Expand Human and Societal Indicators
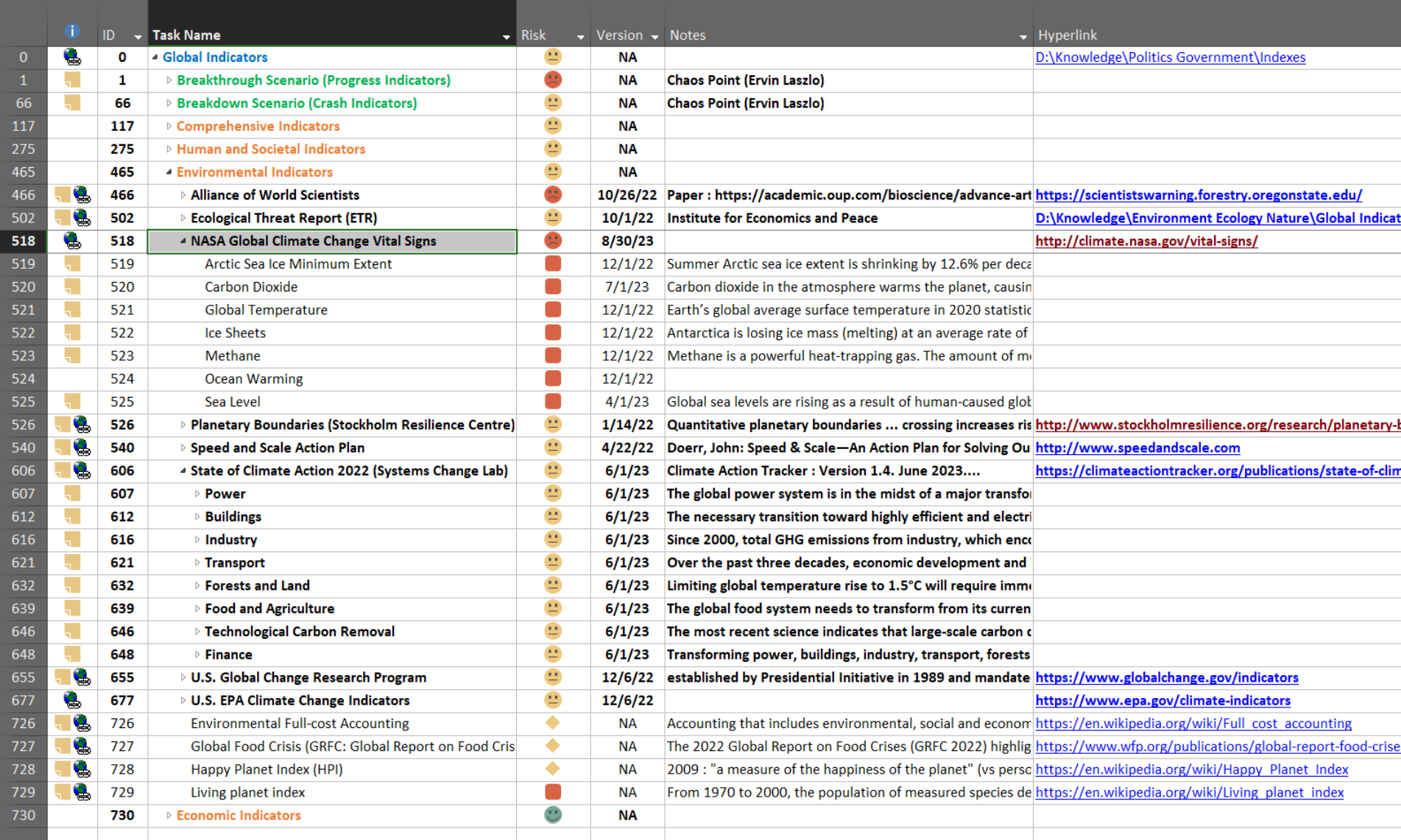The height and width of the screenshot is (840, 1401). point(169,149)
